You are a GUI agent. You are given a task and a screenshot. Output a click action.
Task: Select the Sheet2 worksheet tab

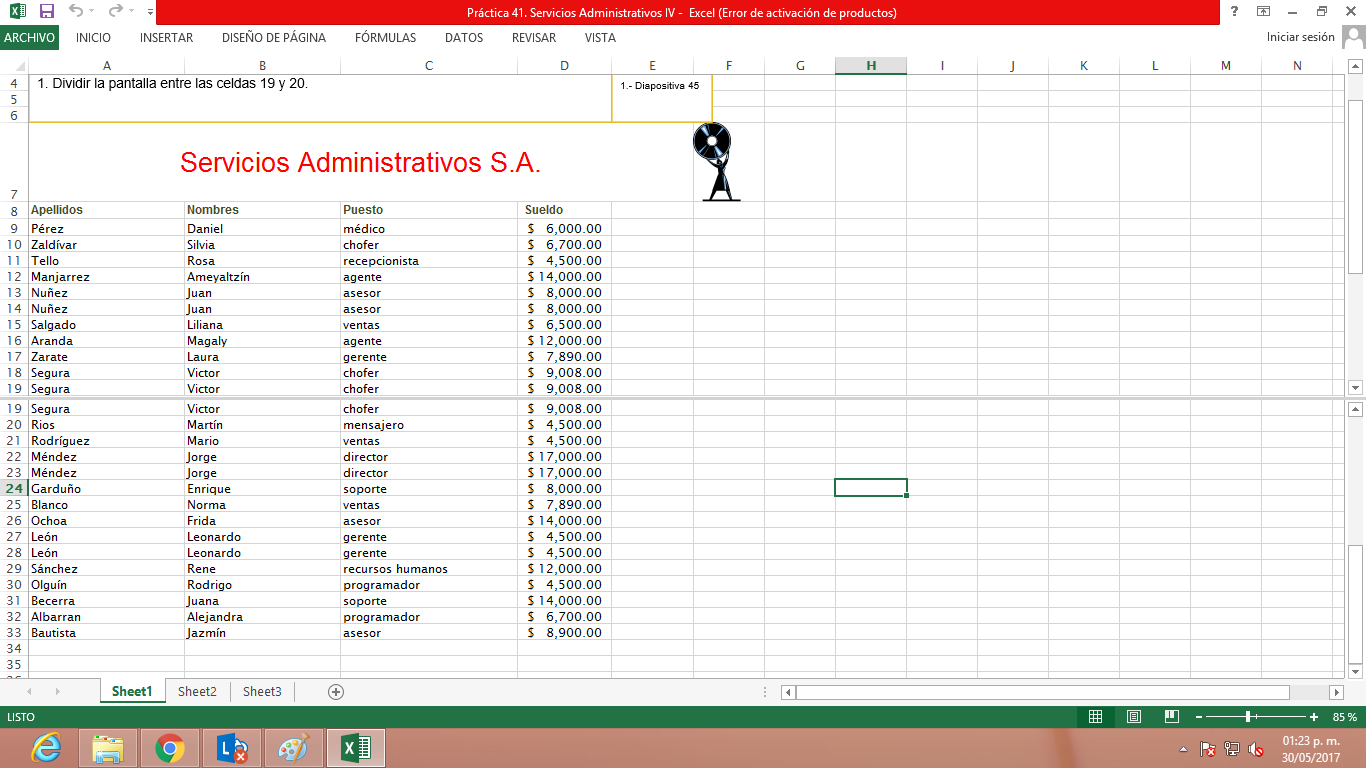point(197,691)
